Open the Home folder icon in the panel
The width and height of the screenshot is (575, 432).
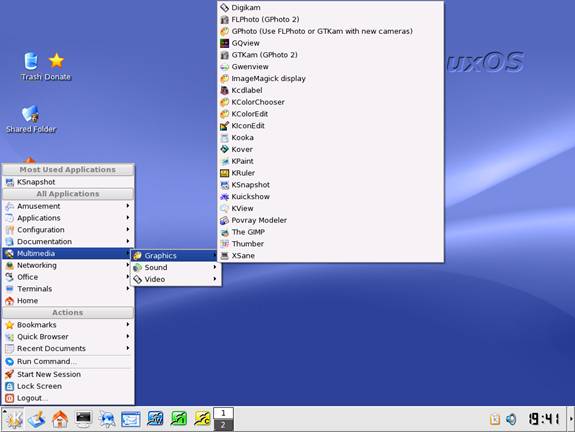(x=60, y=419)
